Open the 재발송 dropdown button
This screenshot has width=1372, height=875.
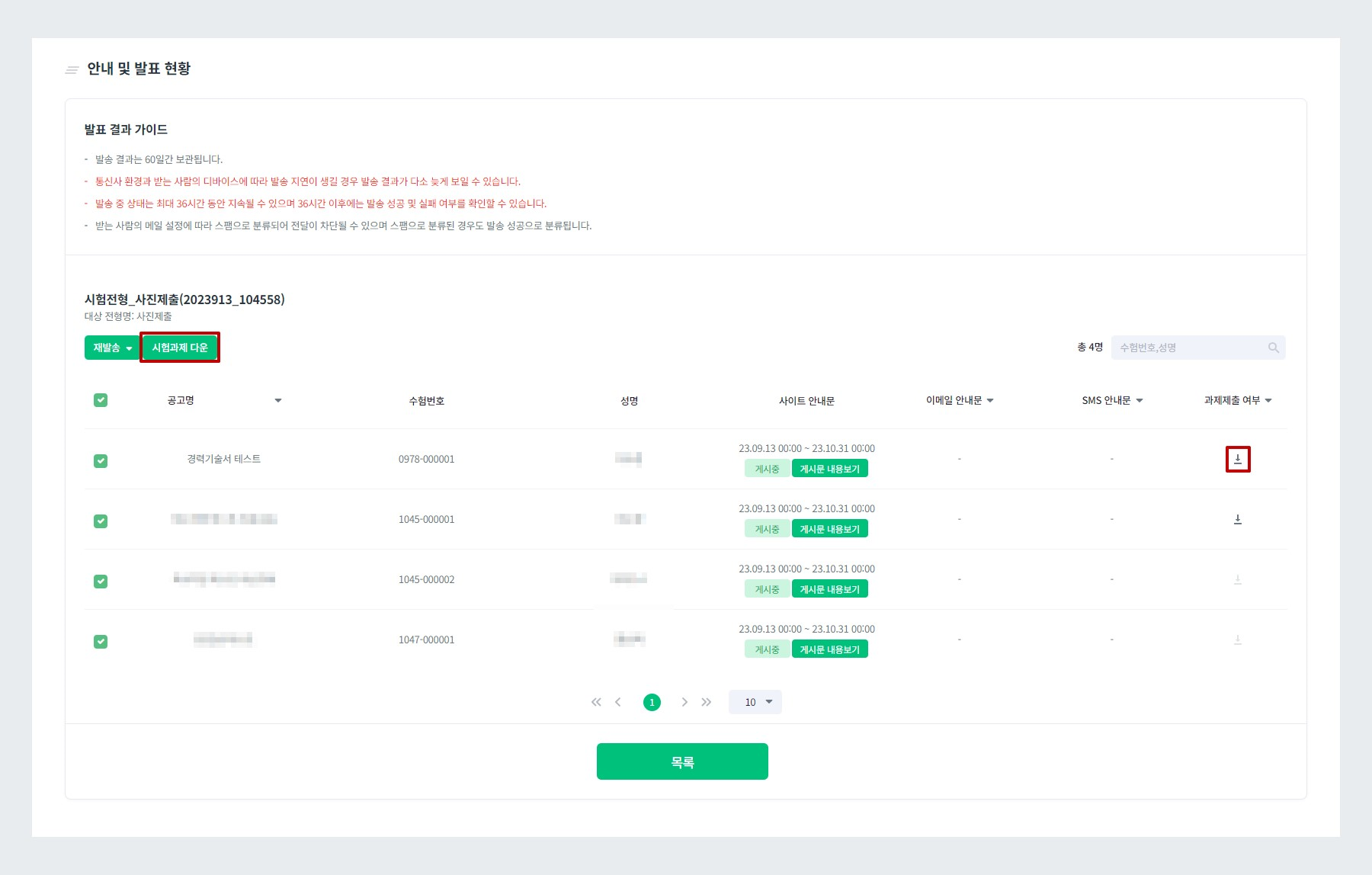coord(112,348)
